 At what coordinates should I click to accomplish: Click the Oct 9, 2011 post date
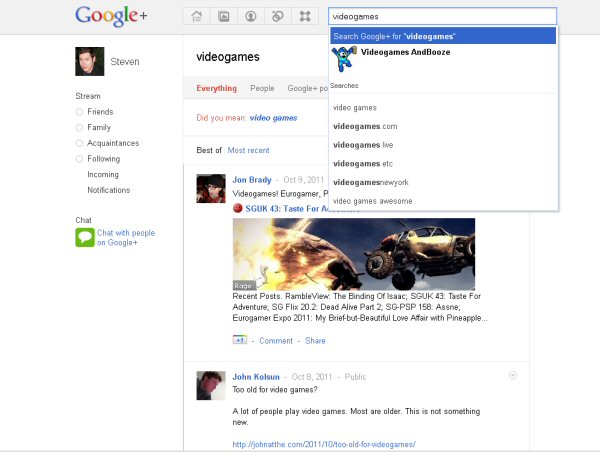pyautogui.click(x=303, y=180)
